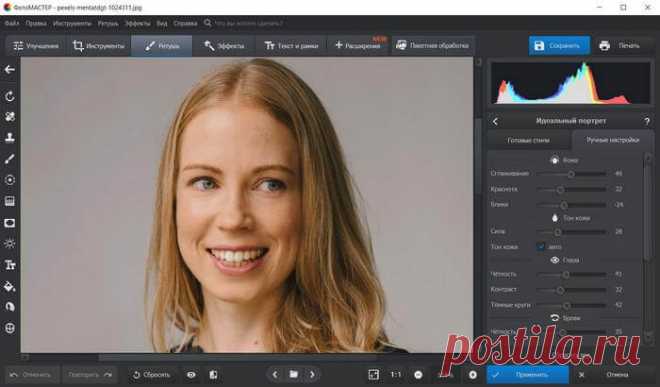Set zoom to 1:1
The image size is (660, 387).
click(x=396, y=374)
